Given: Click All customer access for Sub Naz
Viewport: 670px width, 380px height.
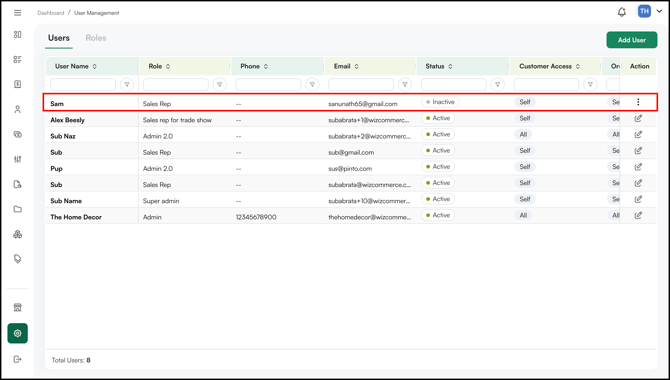Looking at the screenshot, I should pyautogui.click(x=523, y=135).
